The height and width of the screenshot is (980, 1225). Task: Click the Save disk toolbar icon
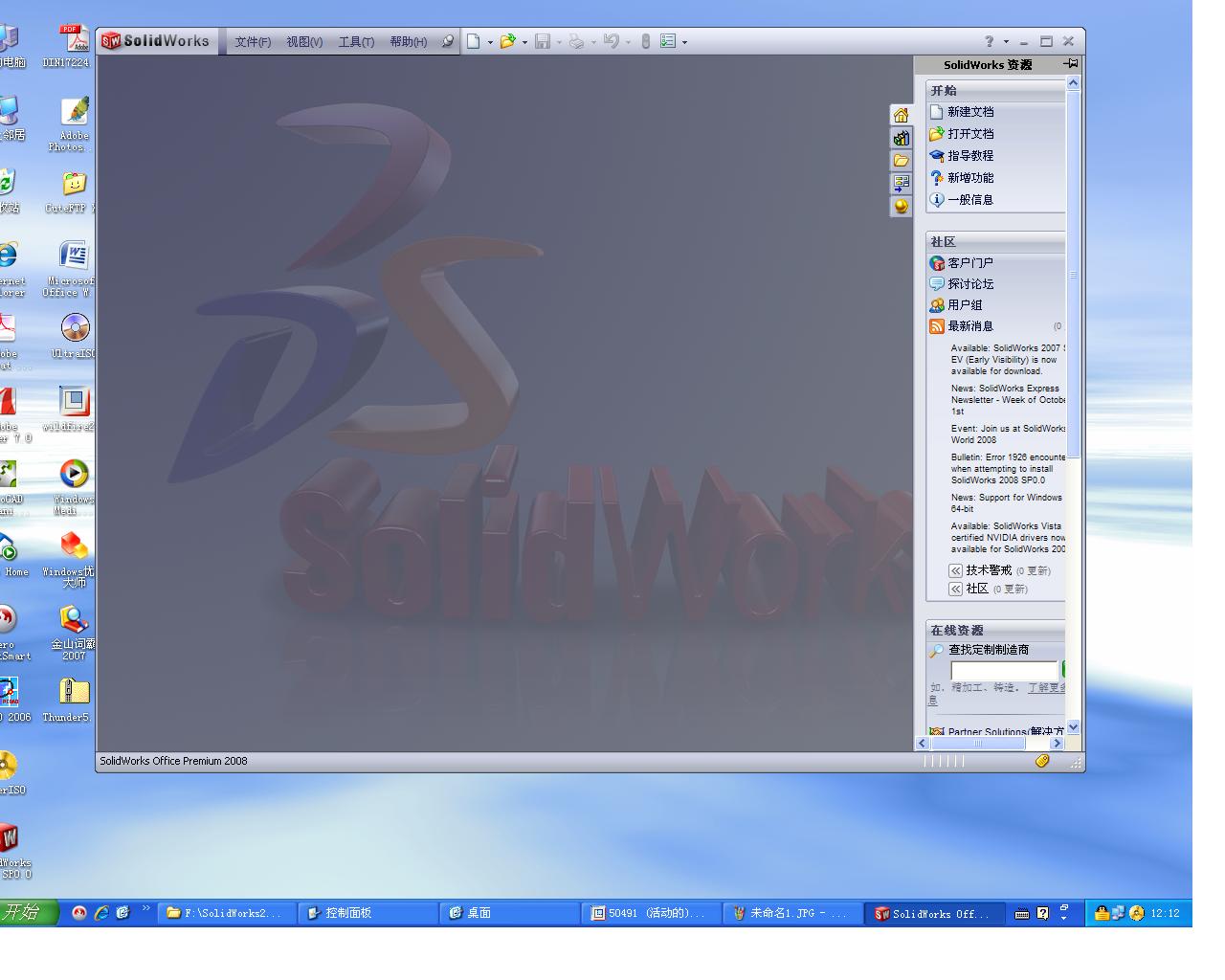543,41
